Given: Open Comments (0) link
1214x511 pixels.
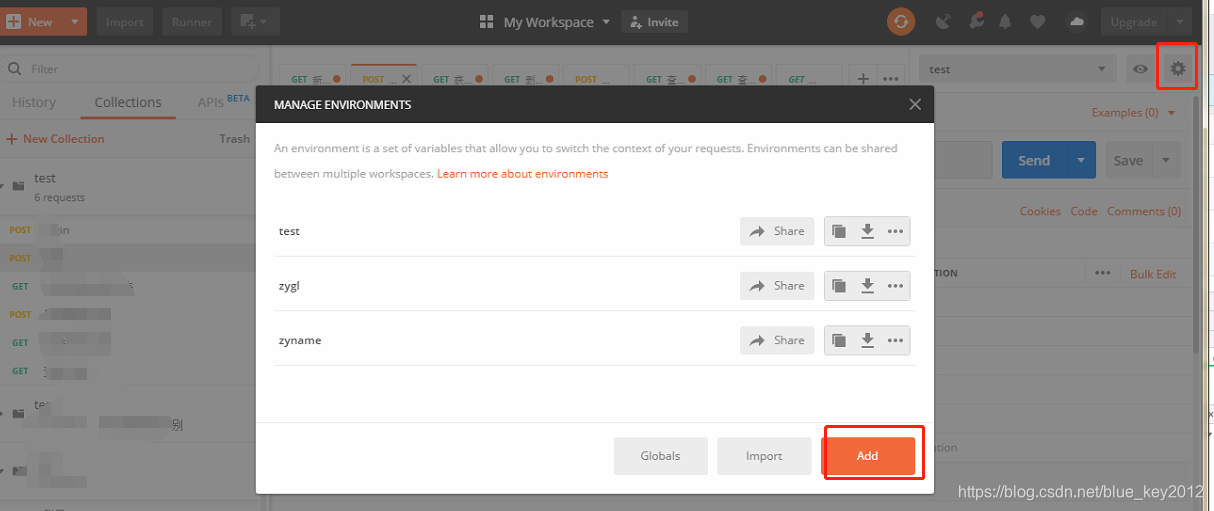Looking at the screenshot, I should pyautogui.click(x=1144, y=211).
